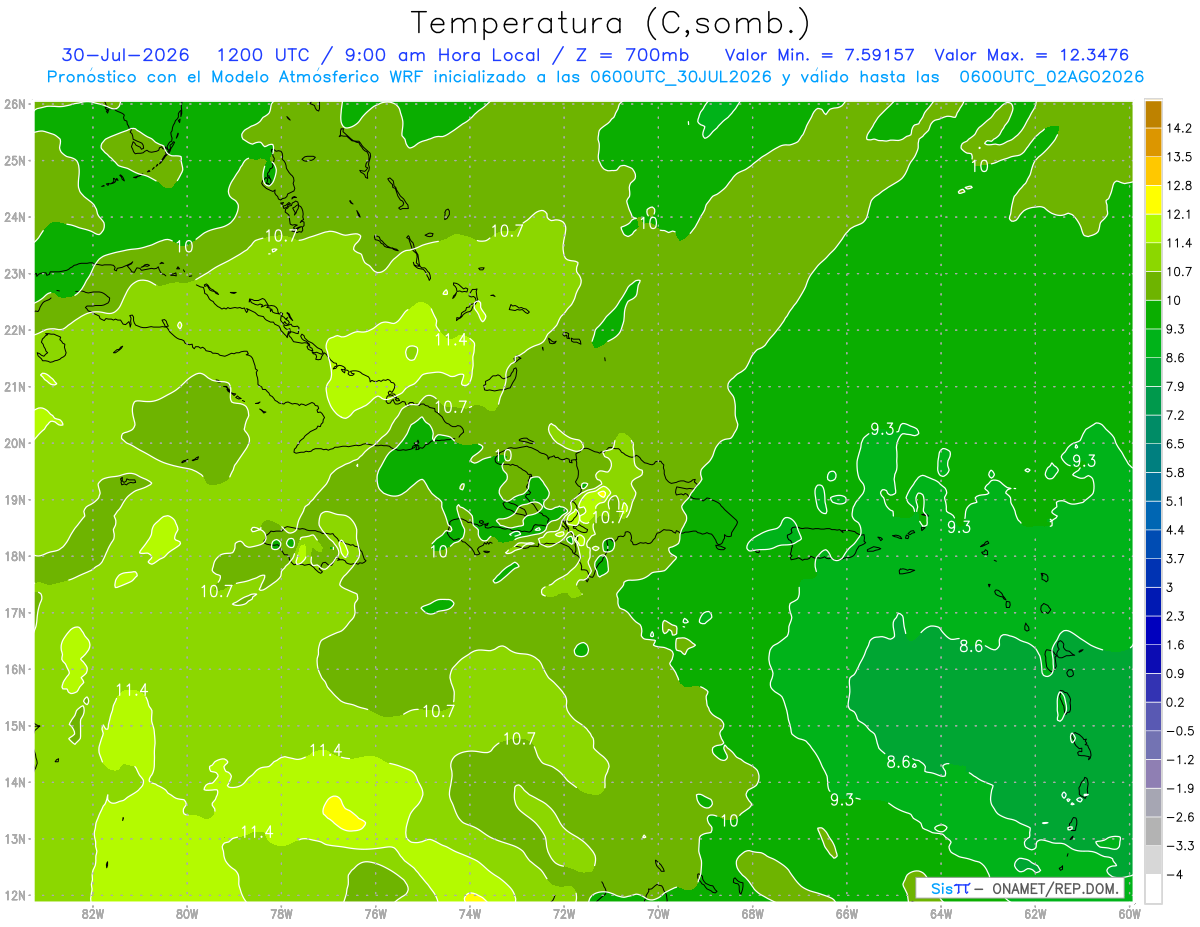Click the "74W" longitude axis label
The width and height of the screenshot is (1200, 927).
coord(470,914)
